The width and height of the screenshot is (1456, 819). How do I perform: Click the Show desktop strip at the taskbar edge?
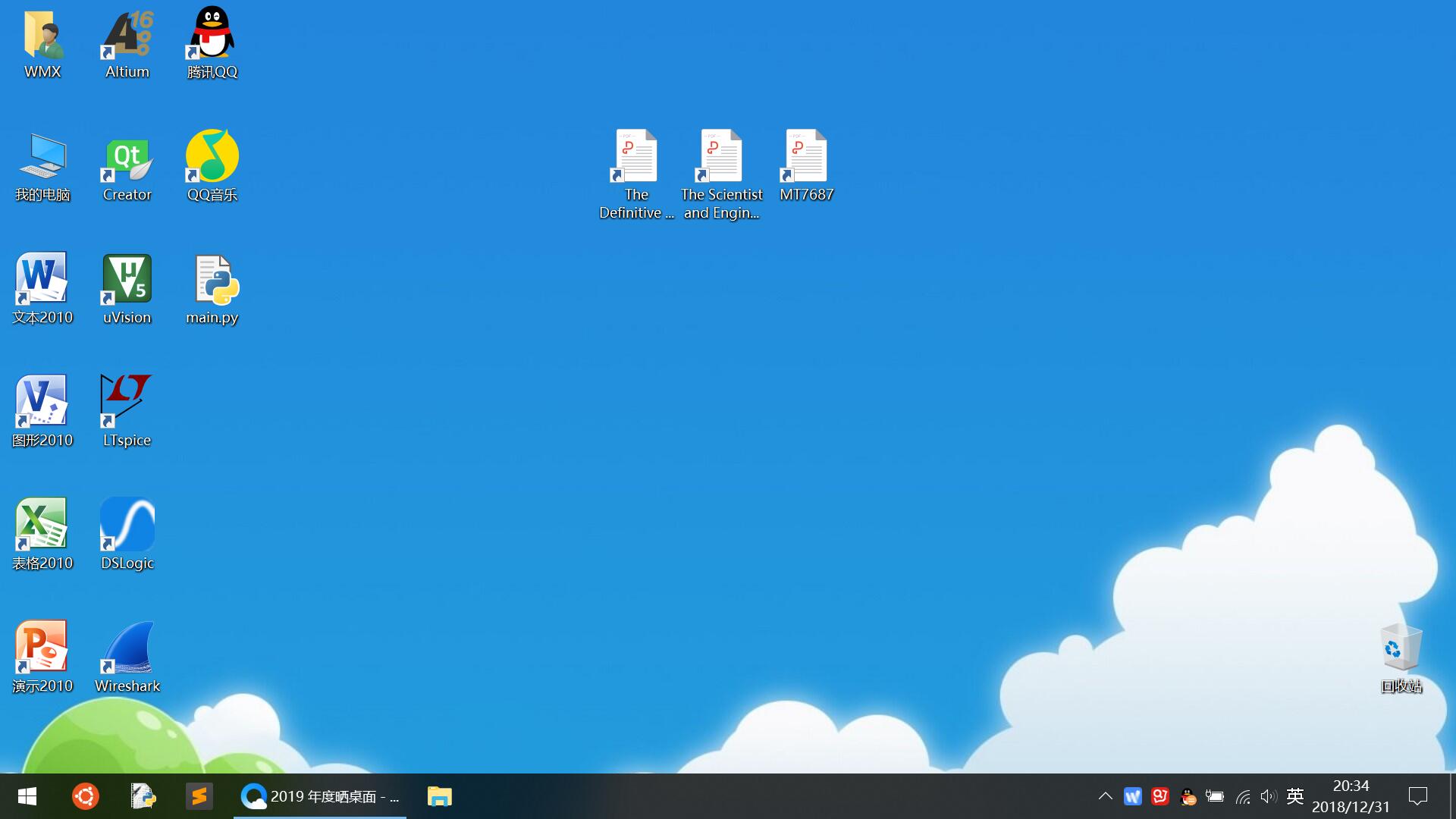coord(1453,796)
